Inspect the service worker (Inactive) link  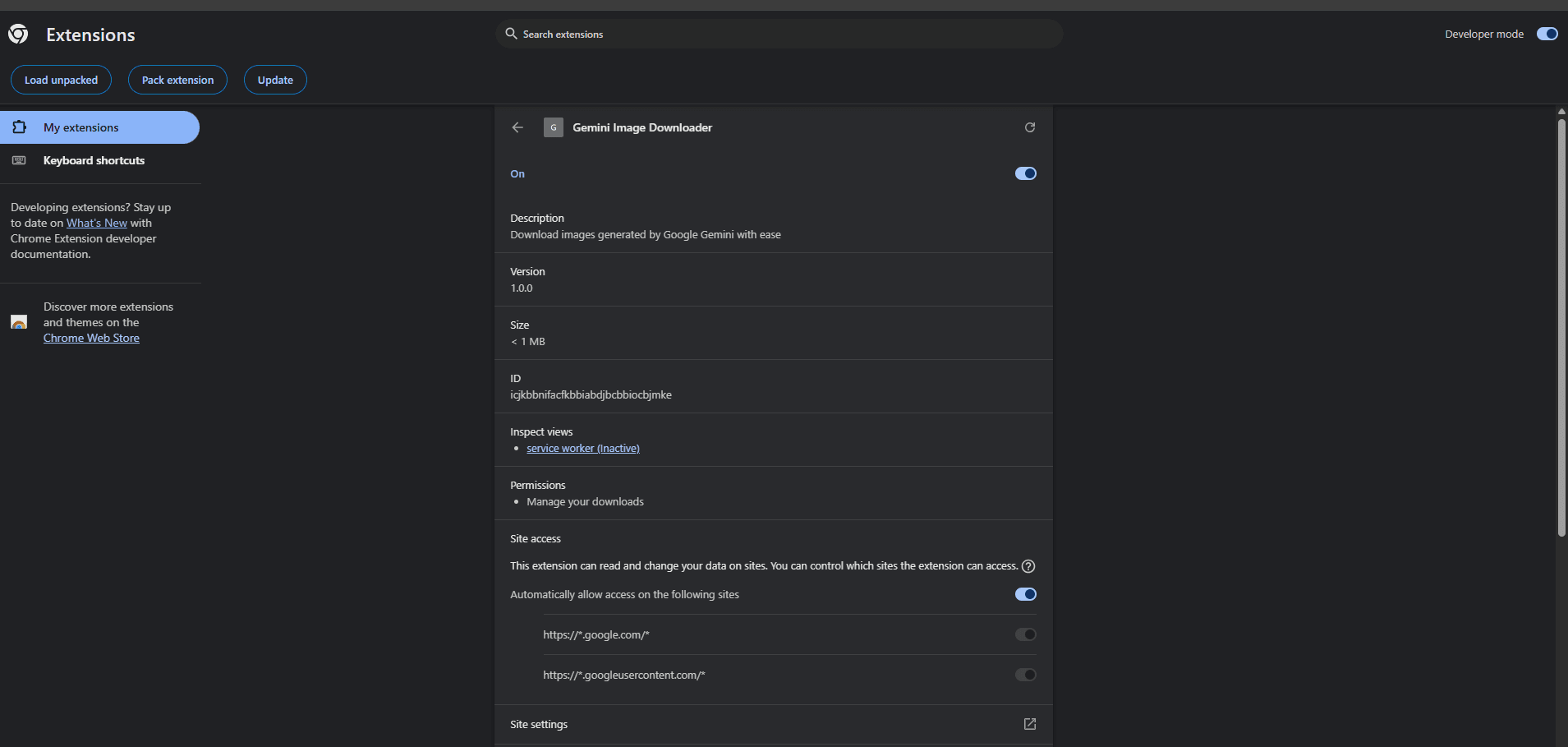[583, 448]
